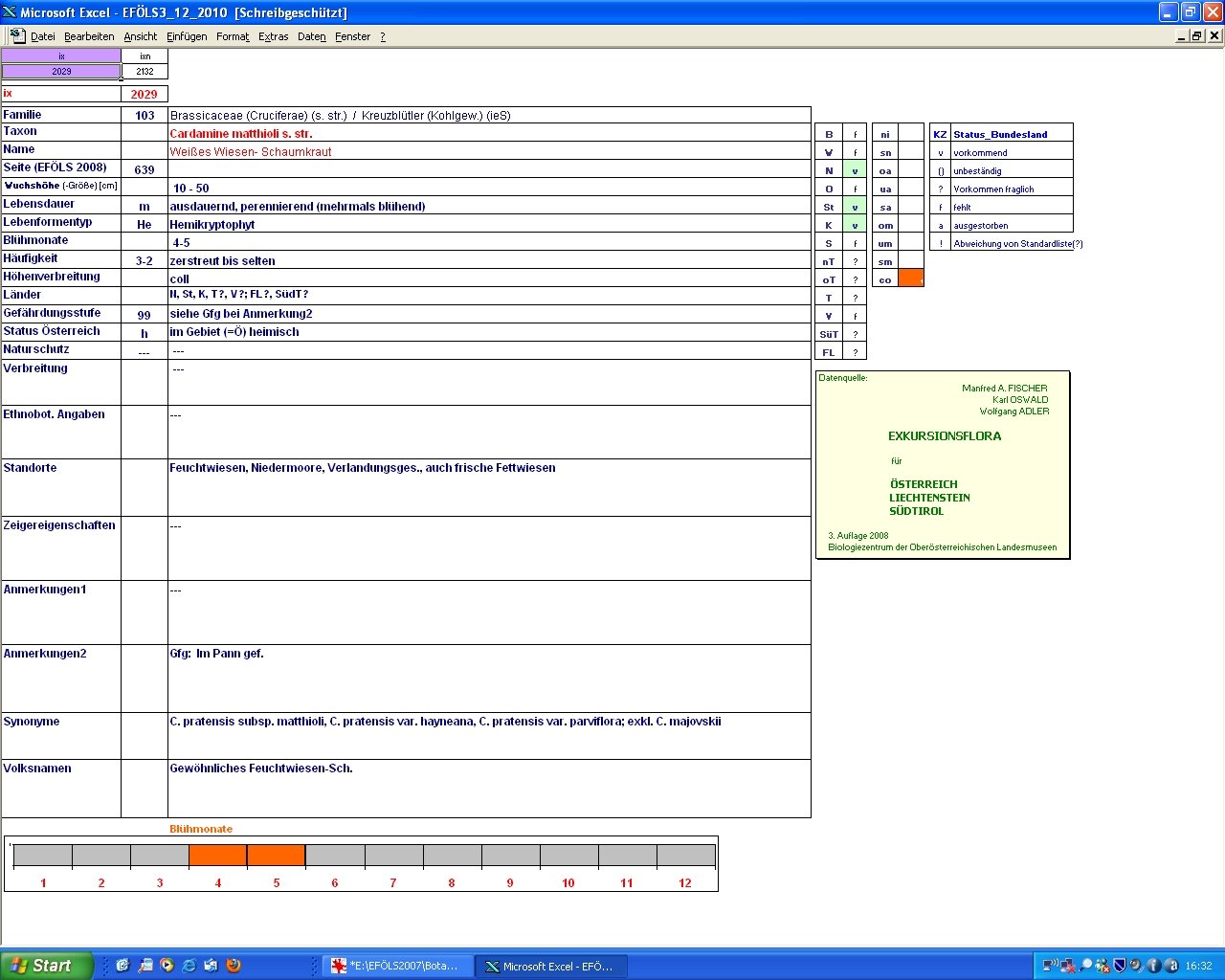Open the Bearbeiten menu
1225x980 pixels.
coord(89,36)
